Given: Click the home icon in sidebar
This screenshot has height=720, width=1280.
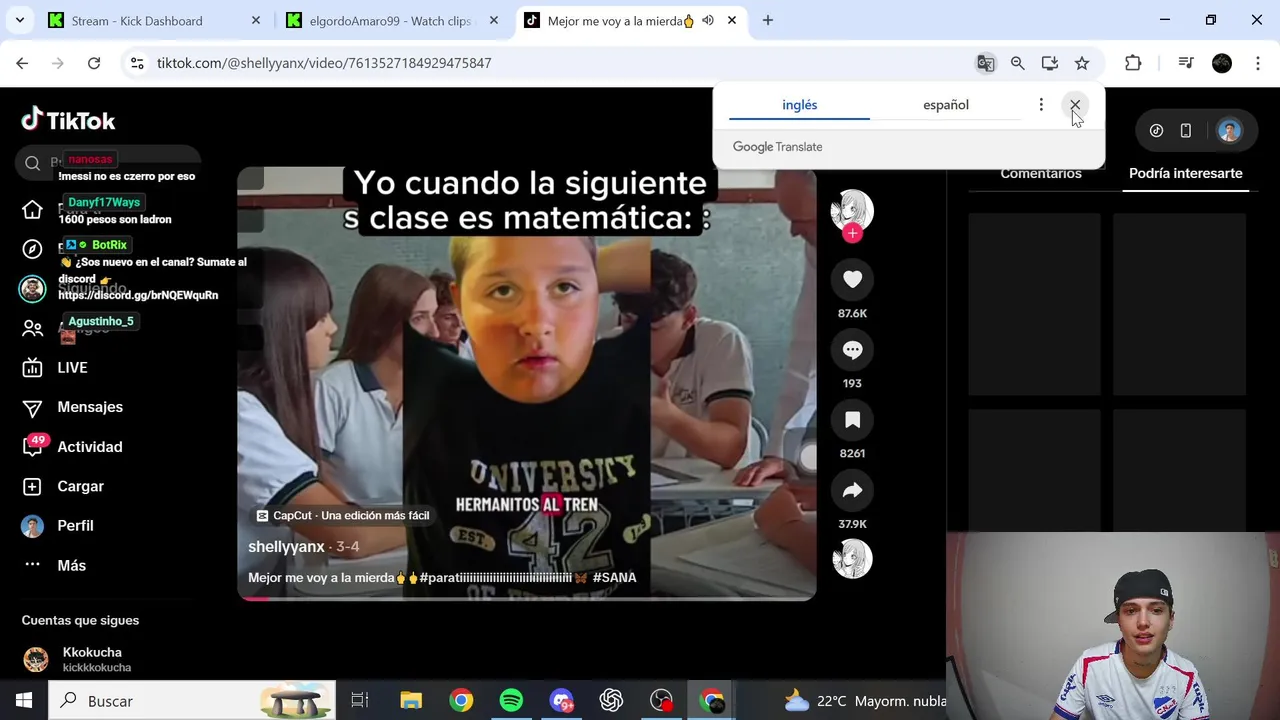Looking at the screenshot, I should (x=33, y=209).
